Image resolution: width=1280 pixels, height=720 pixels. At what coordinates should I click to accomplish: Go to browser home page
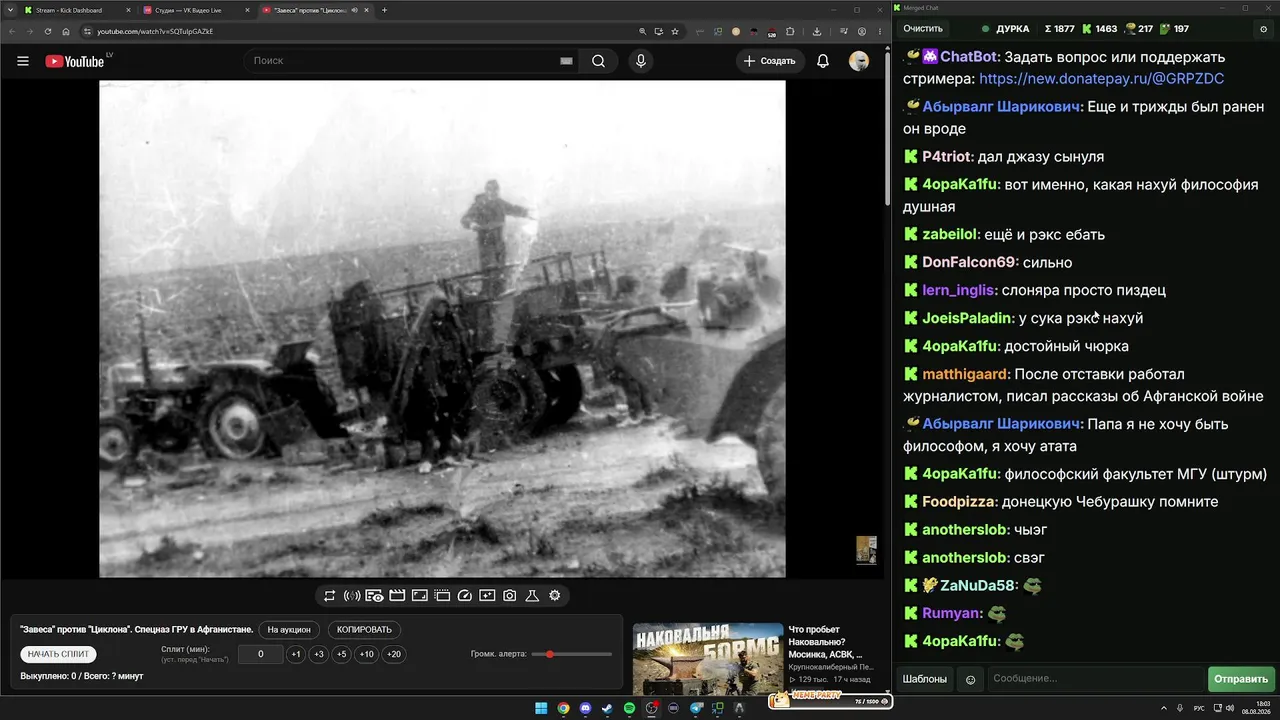(66, 31)
